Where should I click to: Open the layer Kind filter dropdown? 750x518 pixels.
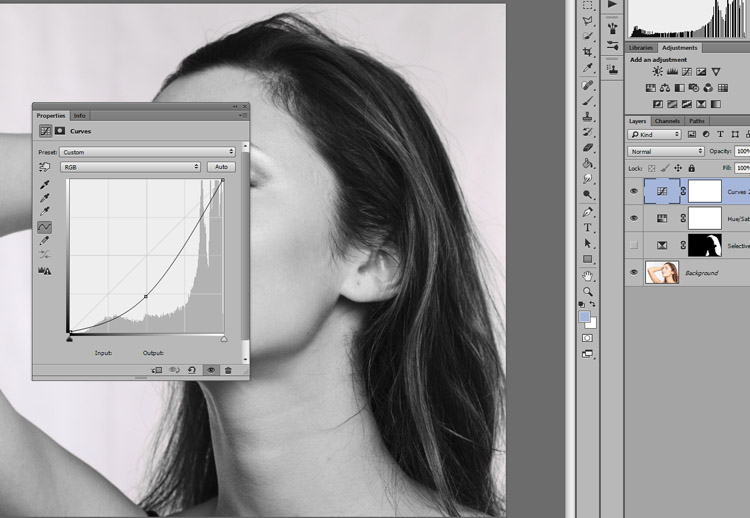coord(654,134)
